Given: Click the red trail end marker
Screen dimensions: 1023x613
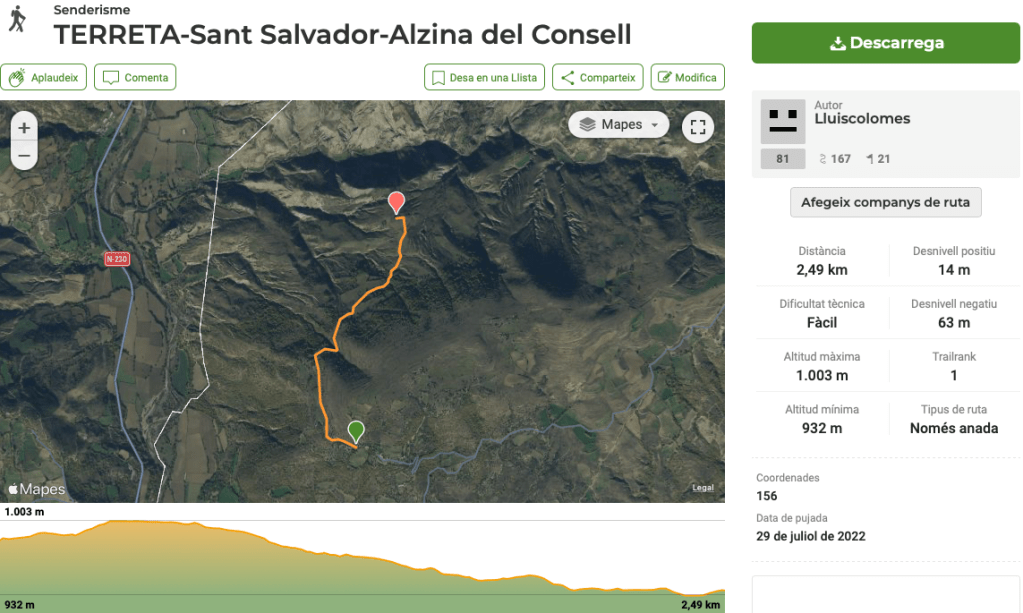Looking at the screenshot, I should (x=396, y=202).
